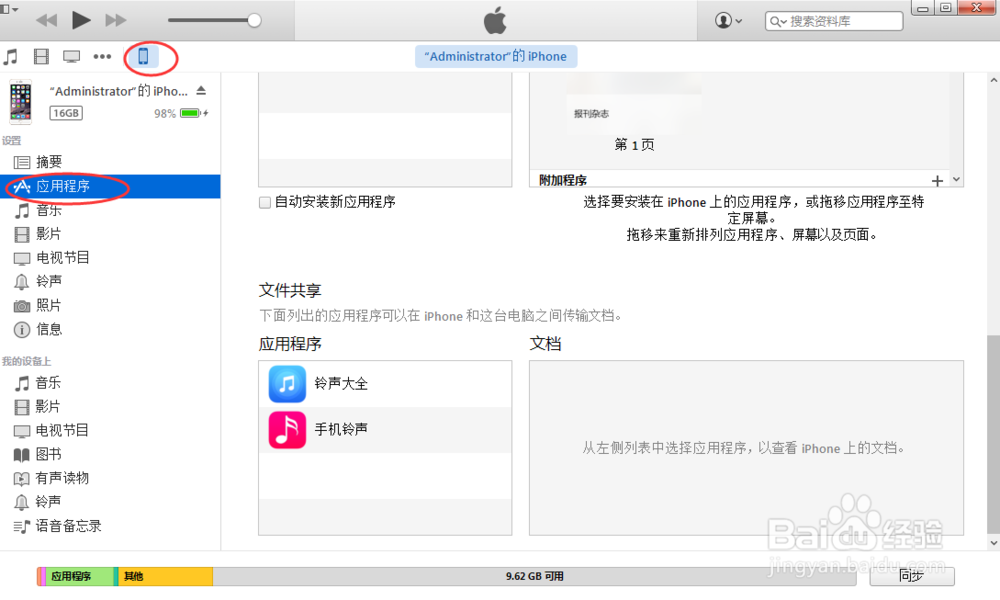
Task: Open the Movies library icon in toolbar
Action: (x=41, y=57)
